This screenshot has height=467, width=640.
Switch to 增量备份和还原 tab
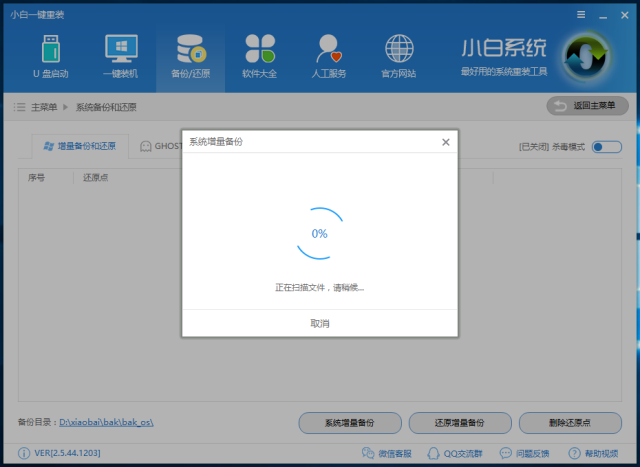80,146
